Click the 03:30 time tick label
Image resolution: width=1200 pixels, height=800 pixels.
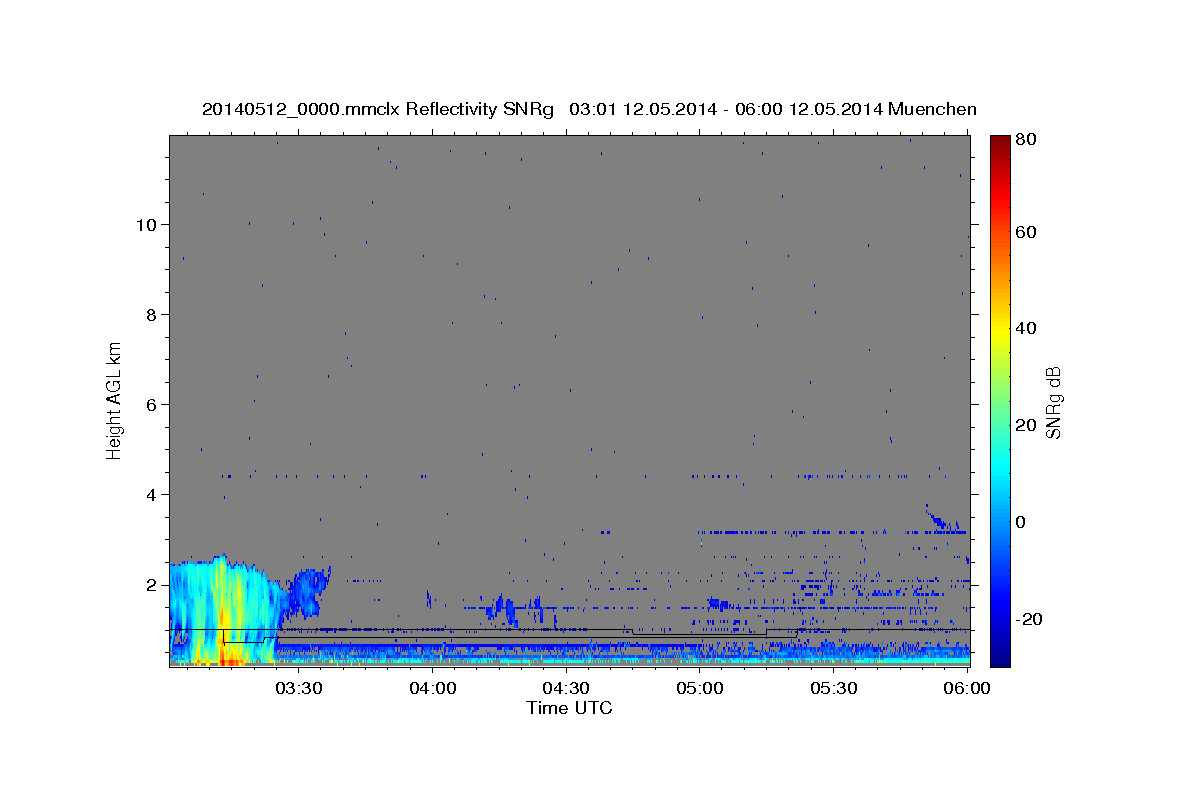[x=299, y=689]
